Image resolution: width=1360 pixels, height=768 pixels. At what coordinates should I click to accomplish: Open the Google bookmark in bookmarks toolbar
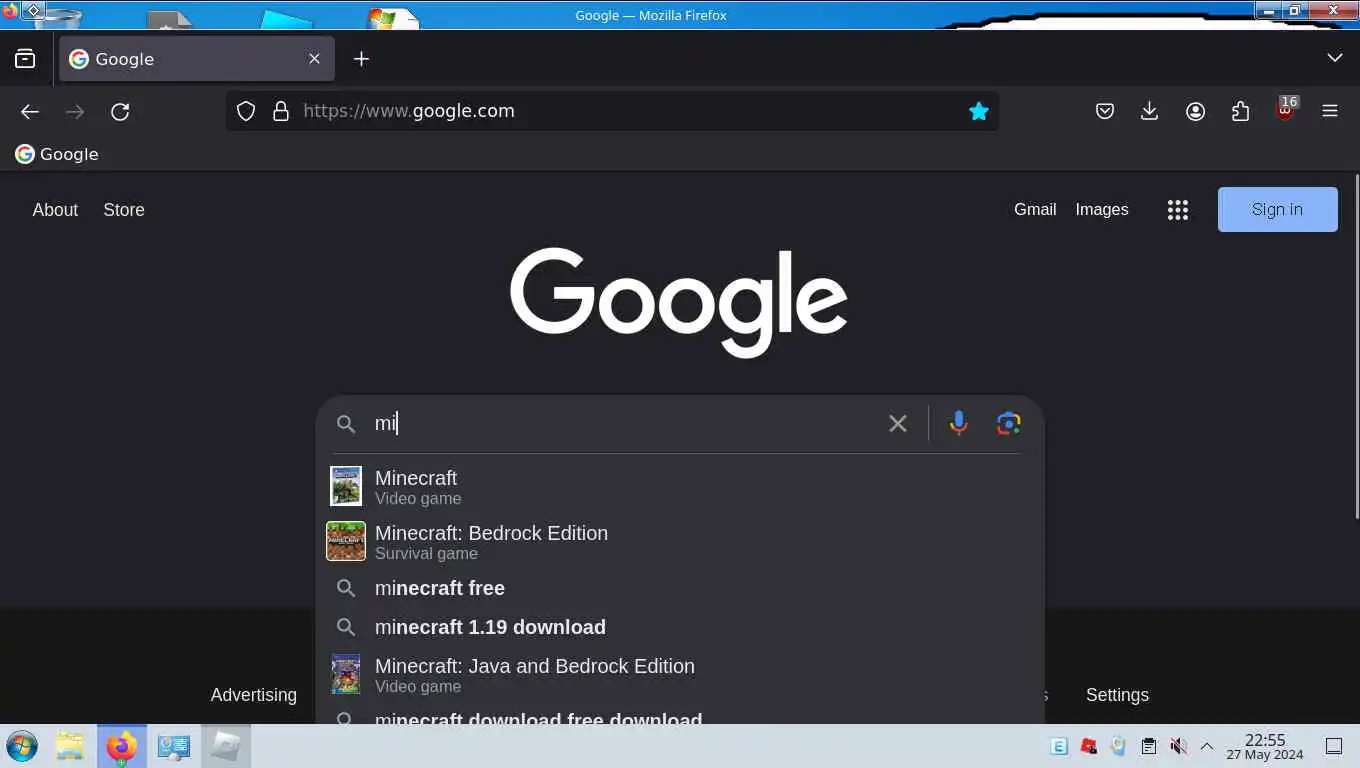pos(57,154)
